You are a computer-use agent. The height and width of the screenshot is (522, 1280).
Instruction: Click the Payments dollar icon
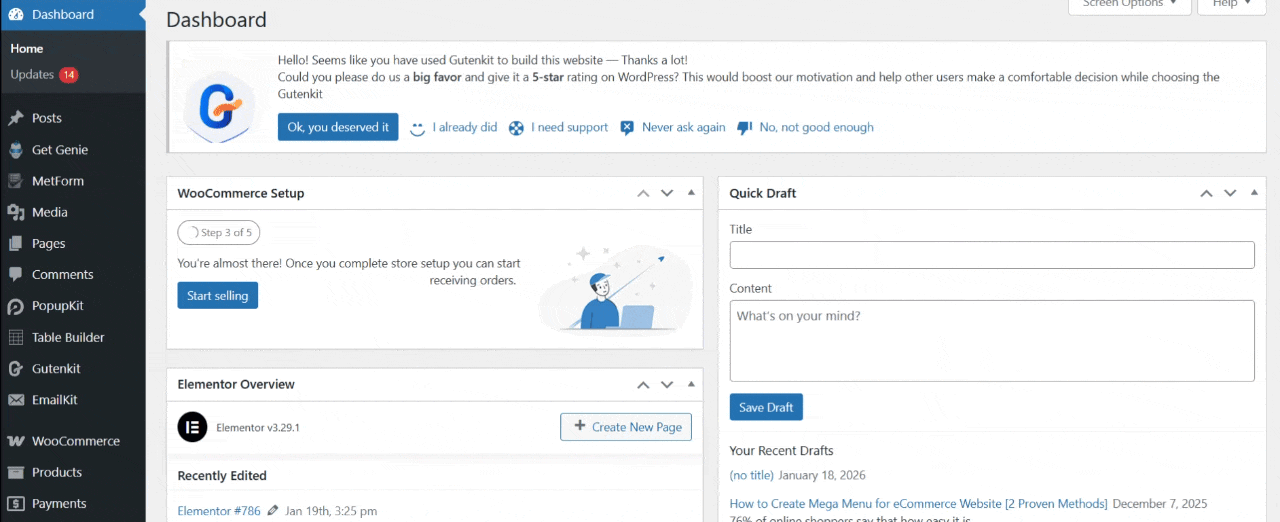[x=16, y=504]
